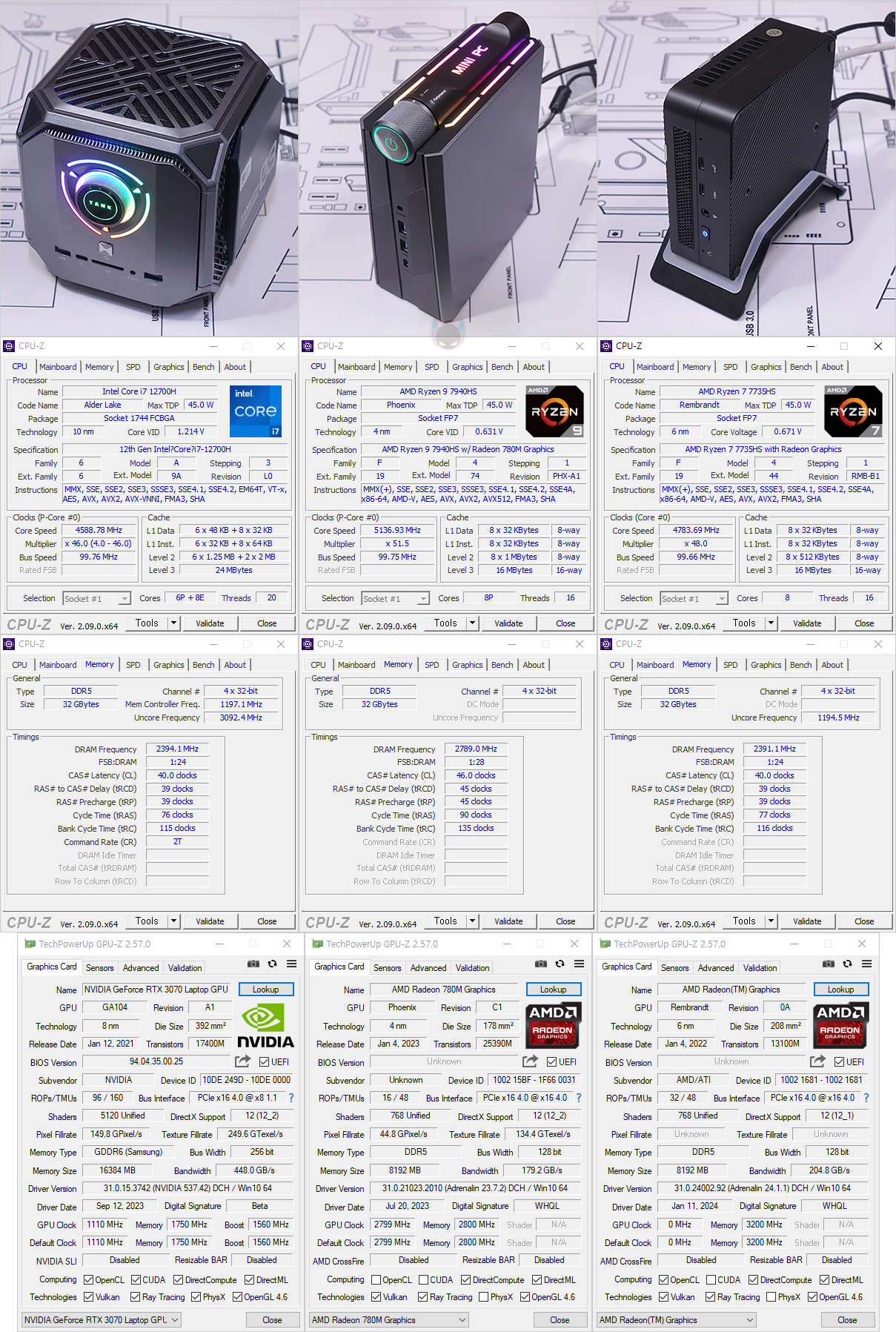Click the screenshot camera icon in Rembrandt Radeon(TM) GPU-Z
The width and height of the screenshot is (896, 1332).
point(829,964)
